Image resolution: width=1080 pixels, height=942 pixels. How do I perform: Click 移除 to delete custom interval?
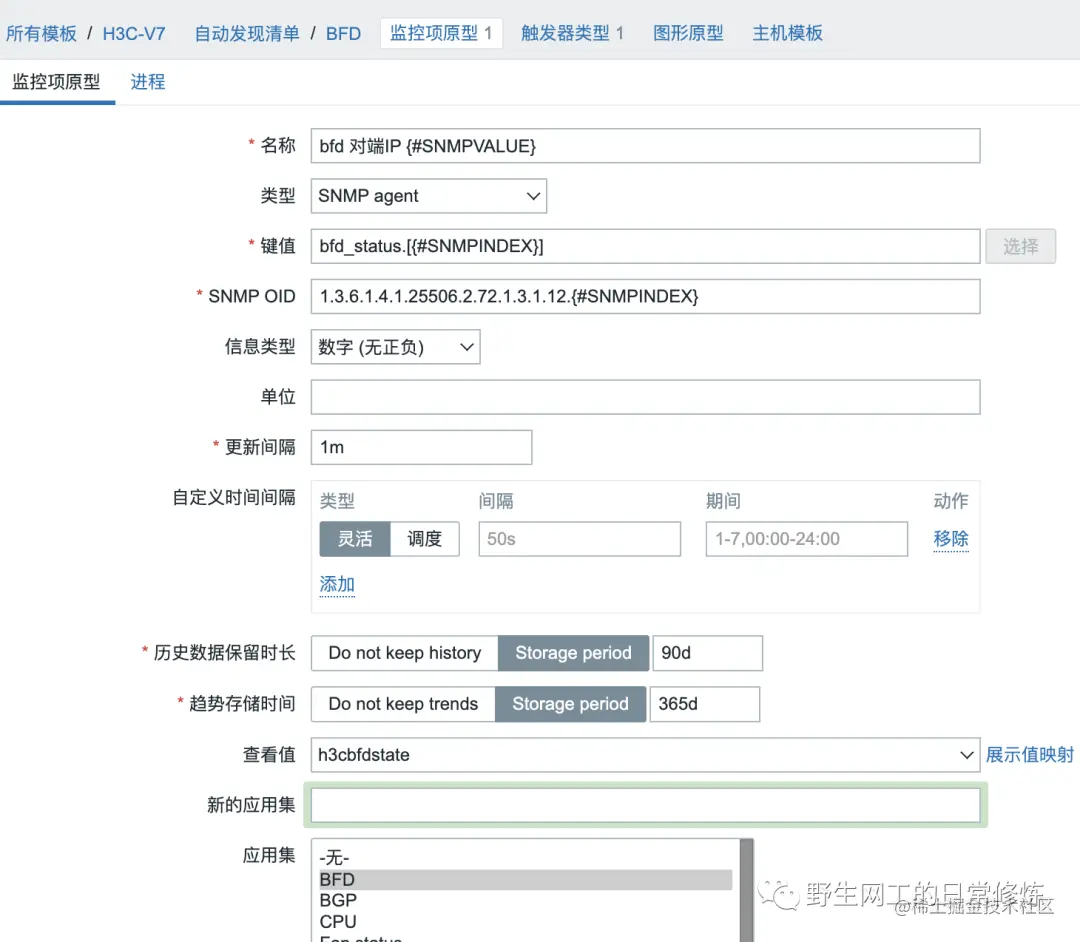pos(951,538)
